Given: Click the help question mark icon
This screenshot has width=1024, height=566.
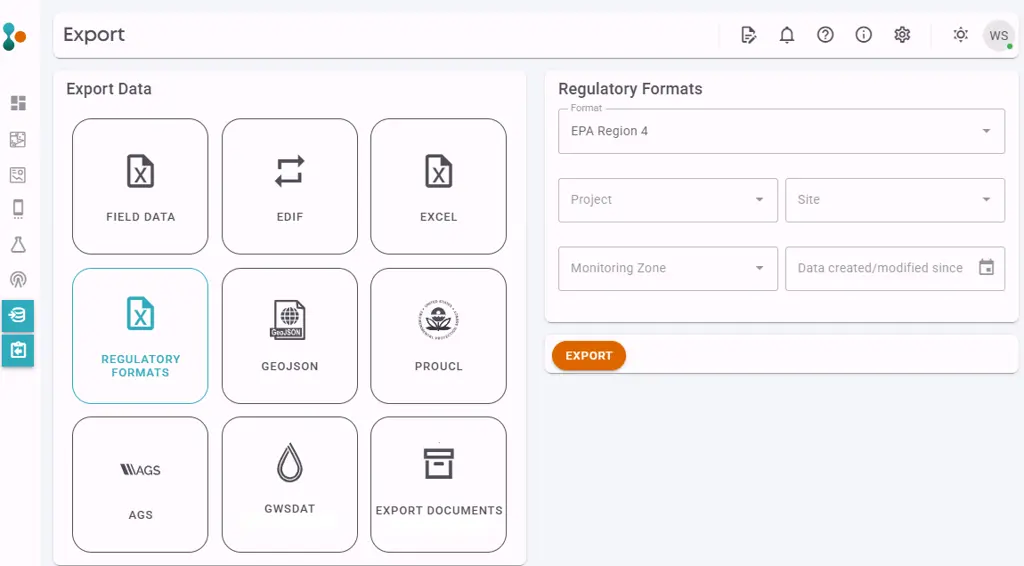Looking at the screenshot, I should [825, 35].
